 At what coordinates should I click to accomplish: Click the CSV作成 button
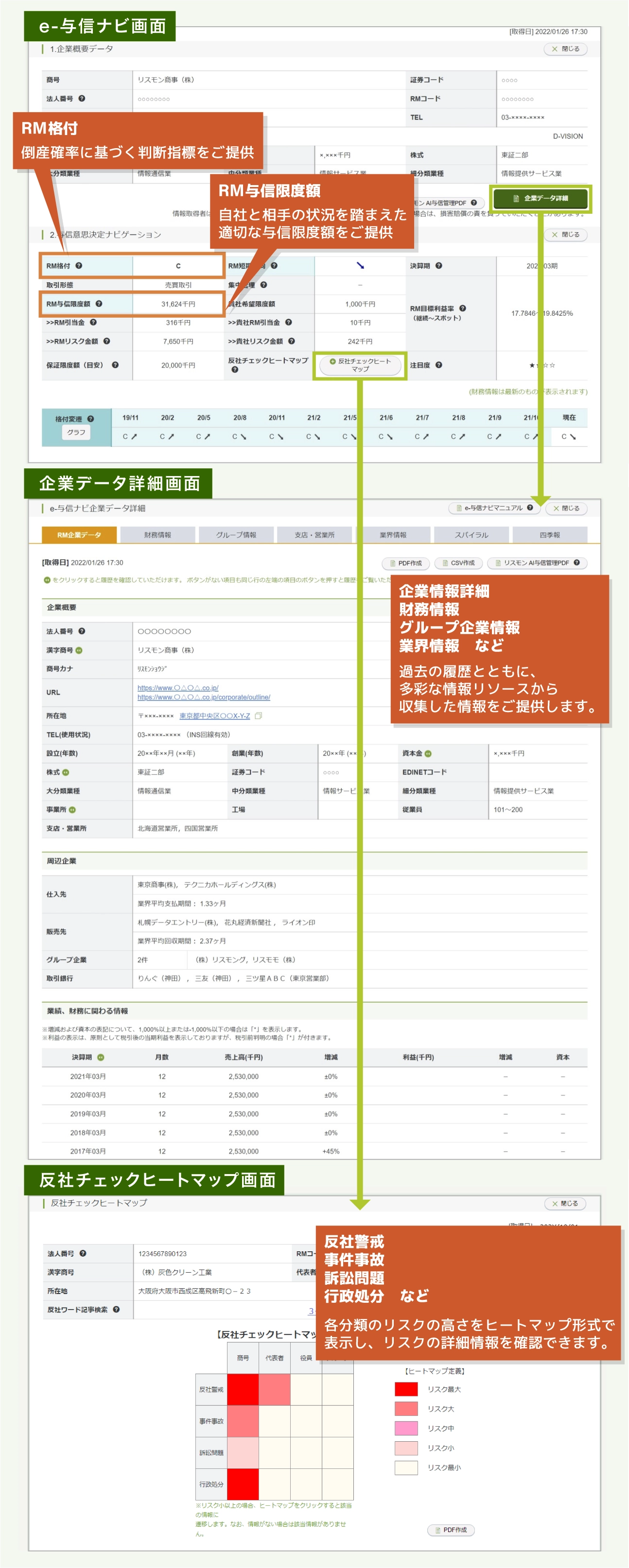pos(458,563)
